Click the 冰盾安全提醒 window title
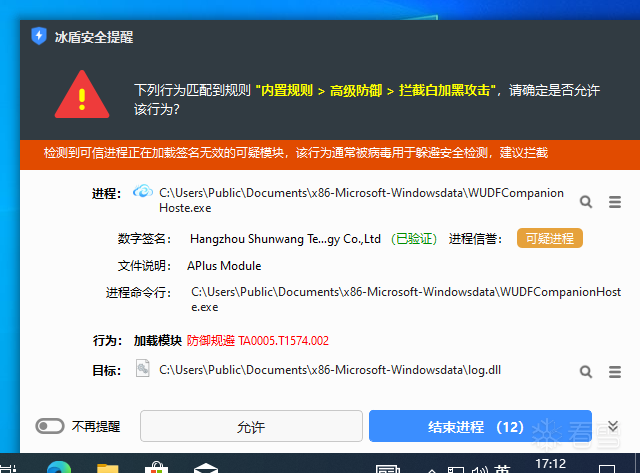 click(94, 37)
